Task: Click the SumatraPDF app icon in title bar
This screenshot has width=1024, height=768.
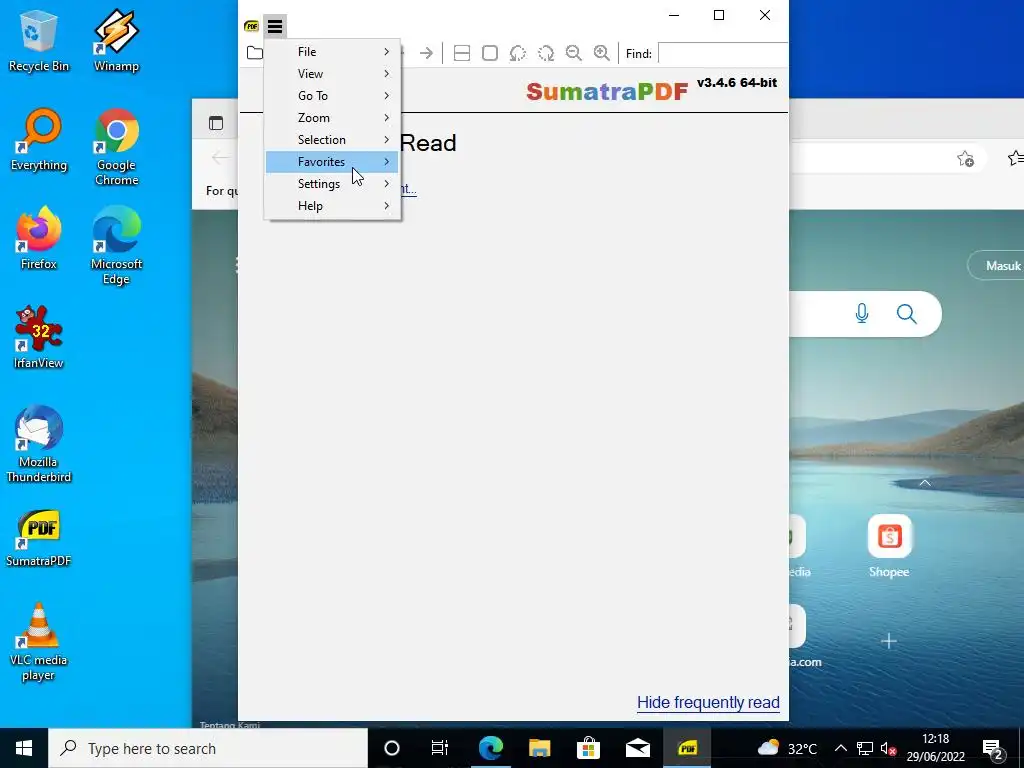Action: pos(251,26)
